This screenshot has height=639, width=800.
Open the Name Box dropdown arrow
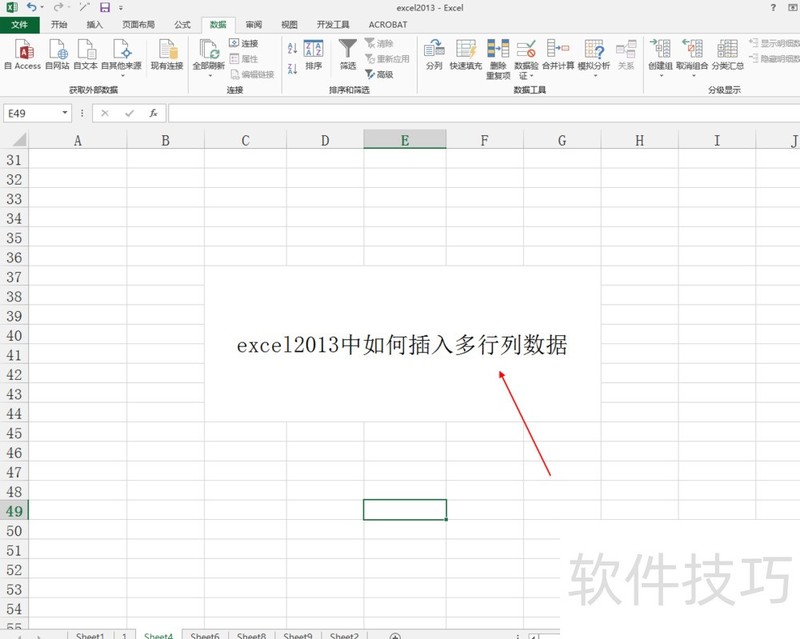click(65, 113)
